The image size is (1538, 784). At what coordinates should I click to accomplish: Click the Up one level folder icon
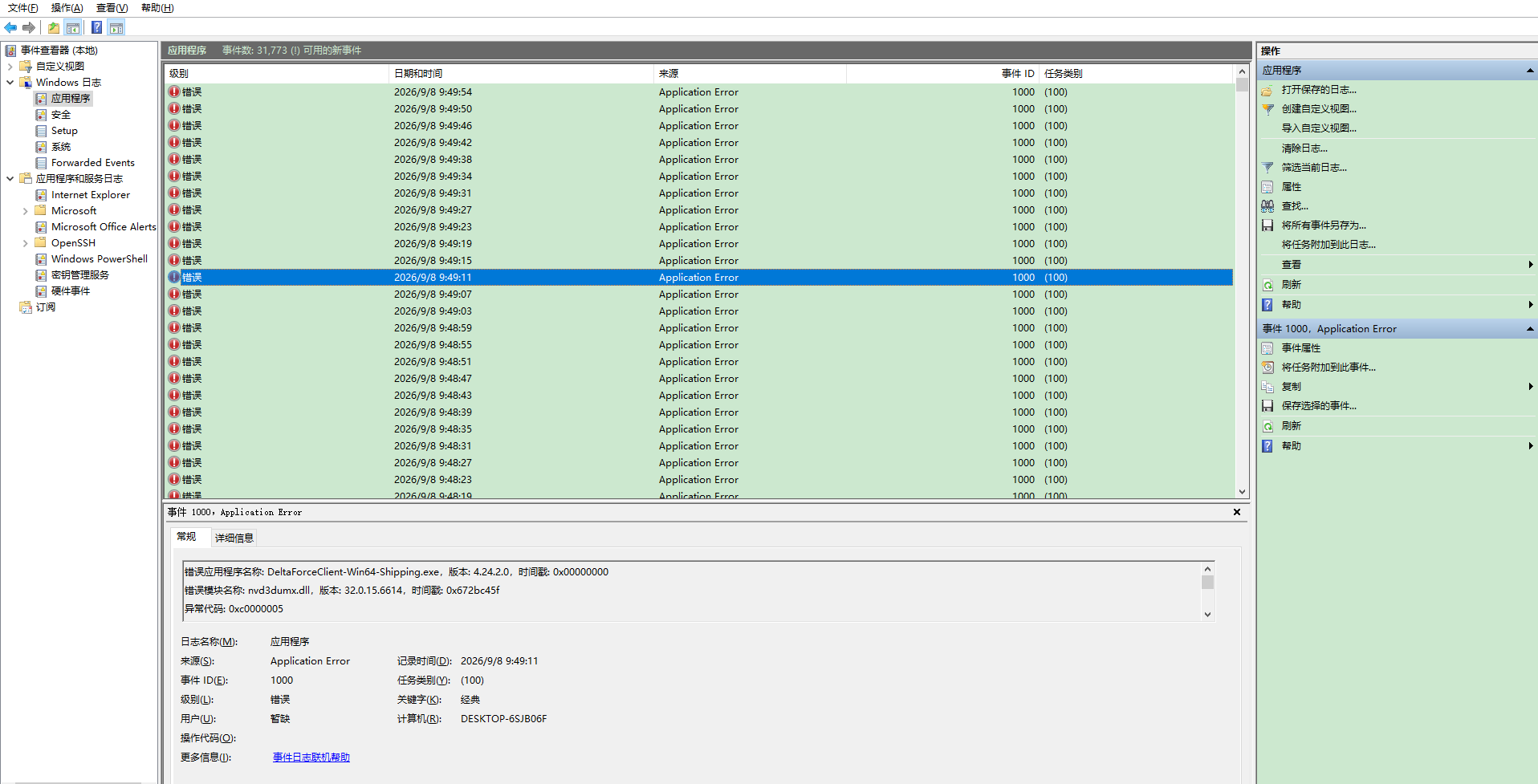coord(53,28)
